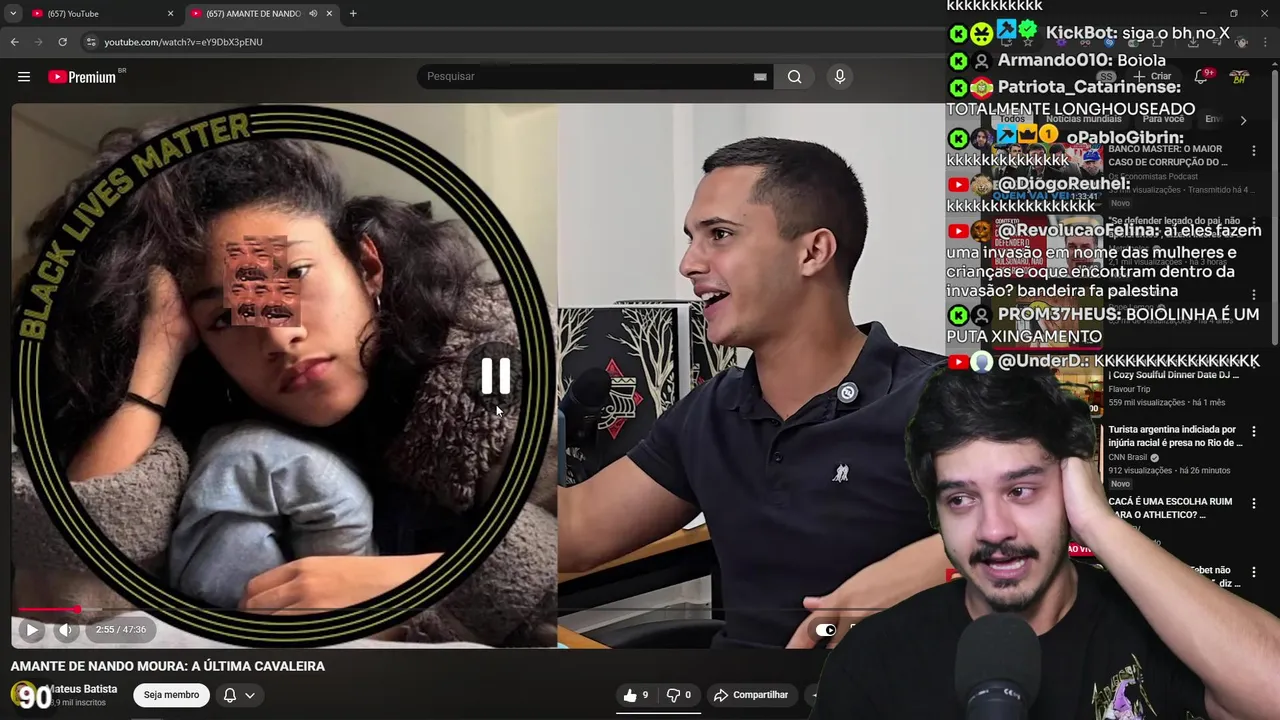View site information icon in address bar
This screenshot has height=720, width=1280.
91,42
